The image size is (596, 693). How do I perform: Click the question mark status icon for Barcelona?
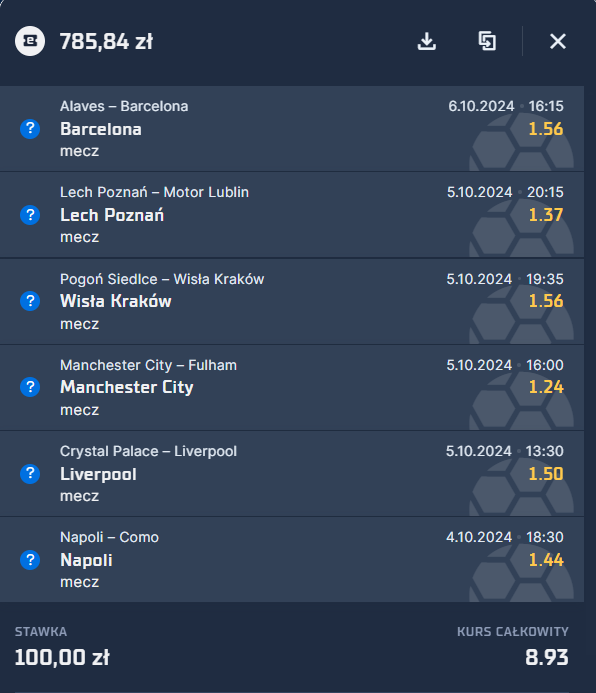[30, 129]
